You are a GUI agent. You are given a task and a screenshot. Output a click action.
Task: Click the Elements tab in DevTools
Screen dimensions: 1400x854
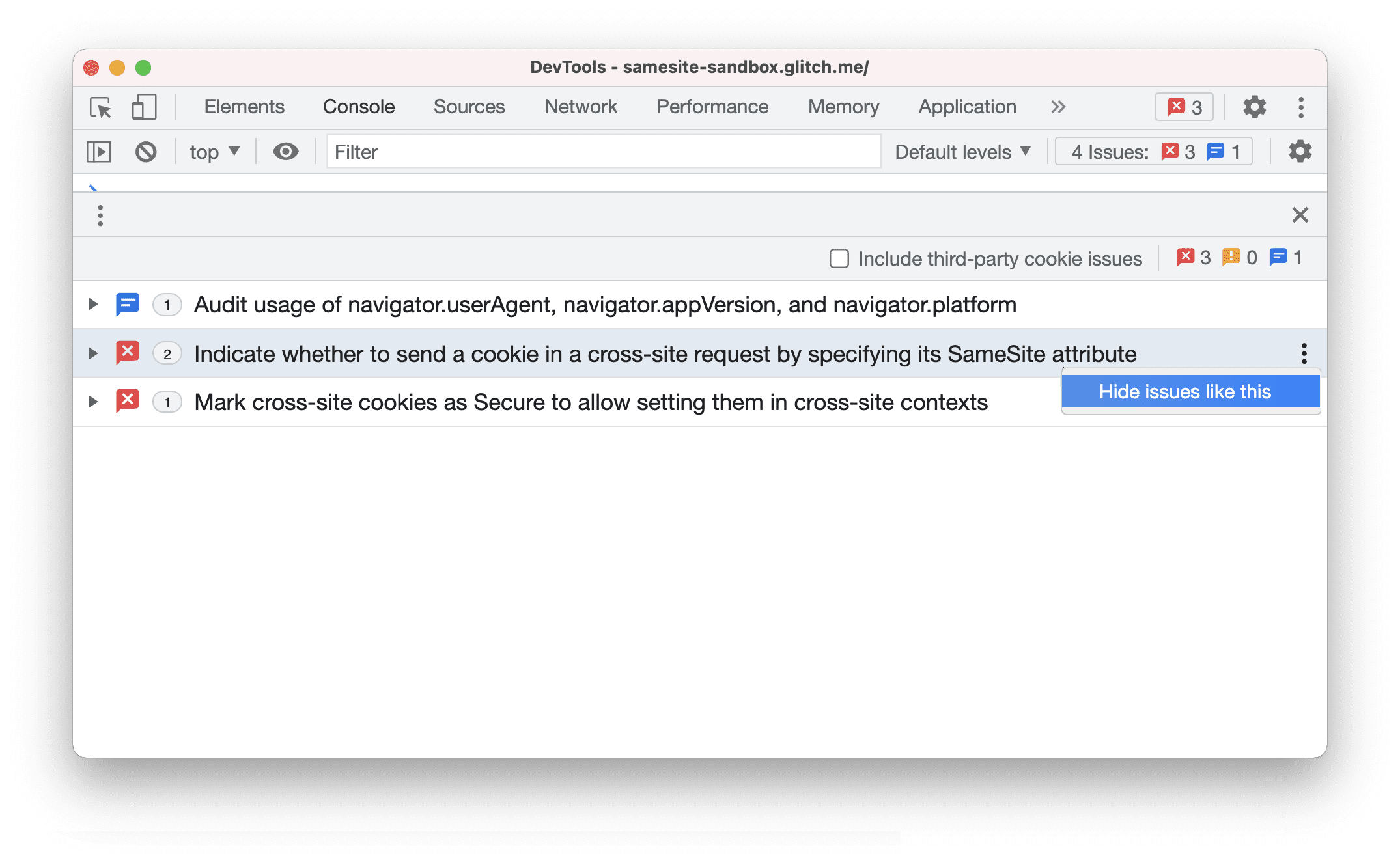244,107
